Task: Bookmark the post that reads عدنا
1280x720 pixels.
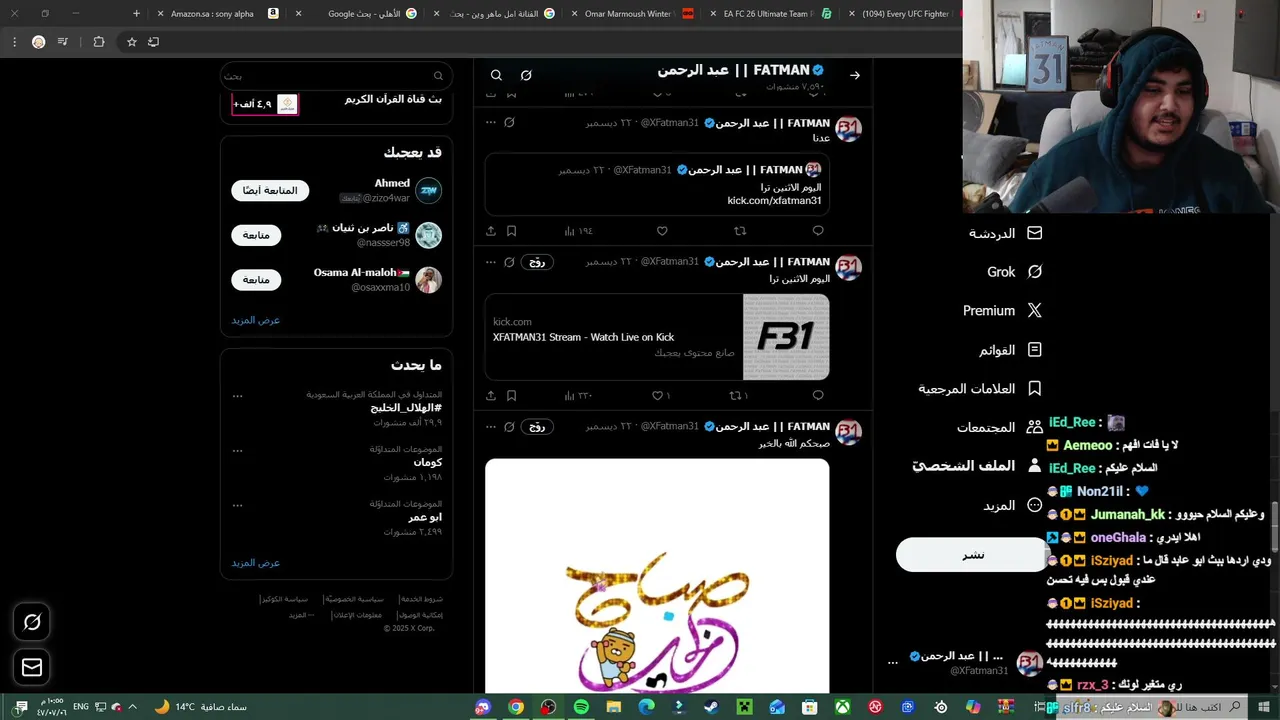Action: coord(511,231)
